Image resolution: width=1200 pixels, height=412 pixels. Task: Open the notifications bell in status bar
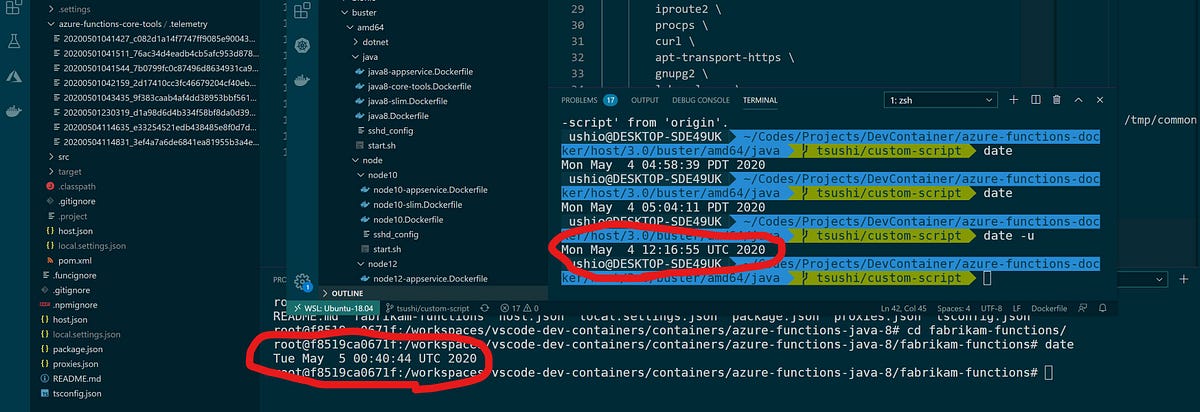(1103, 307)
